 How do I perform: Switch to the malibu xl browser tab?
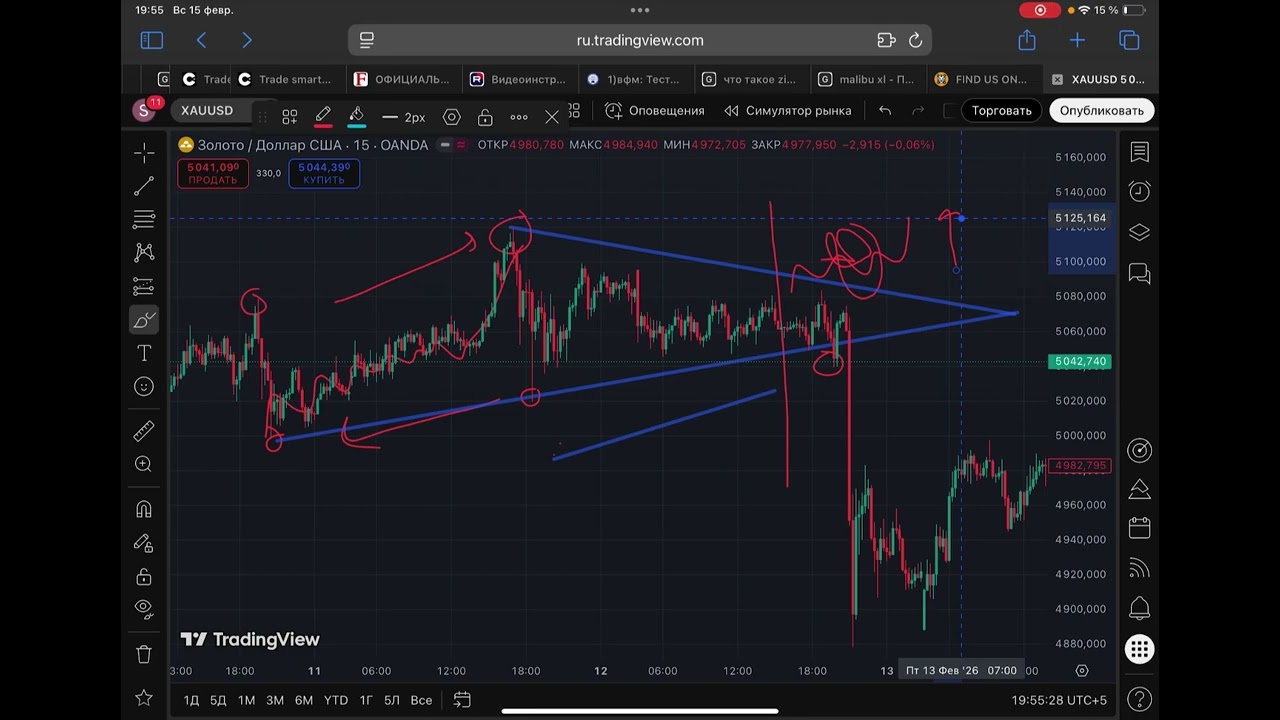coord(866,79)
